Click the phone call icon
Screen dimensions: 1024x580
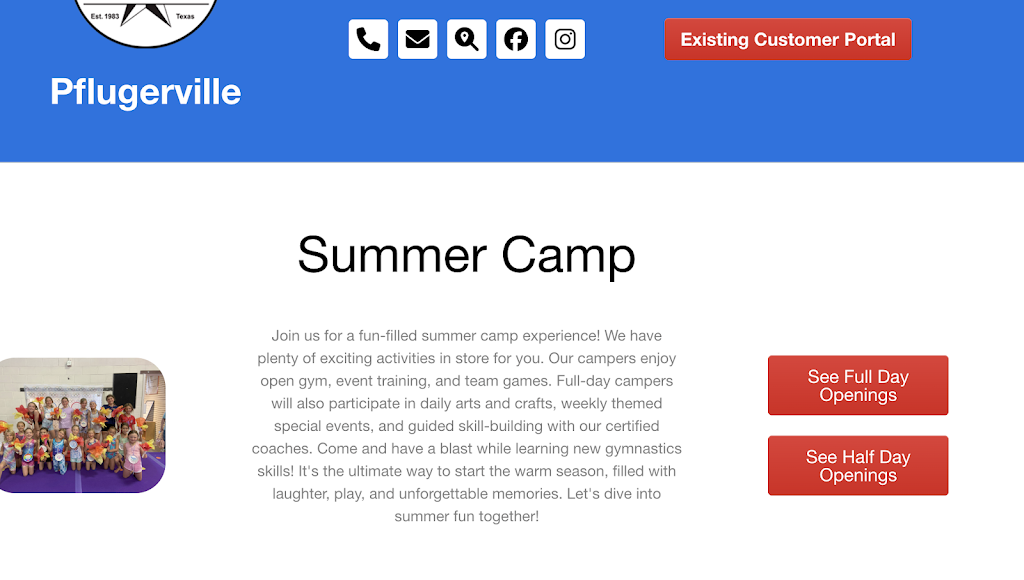pos(368,39)
